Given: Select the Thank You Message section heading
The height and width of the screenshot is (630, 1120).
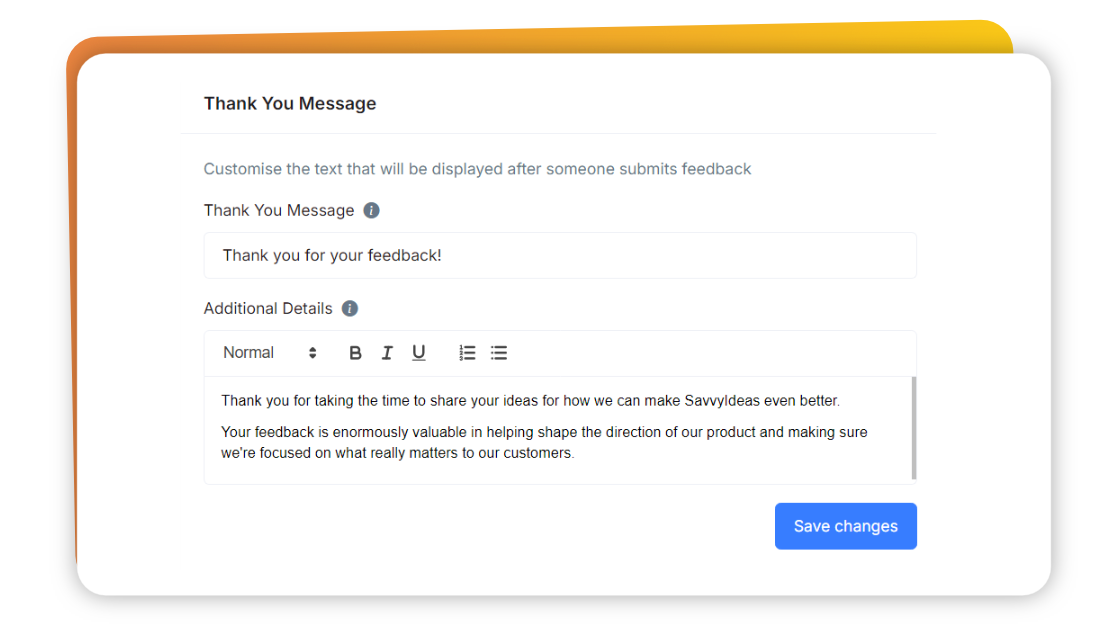Looking at the screenshot, I should point(289,103).
